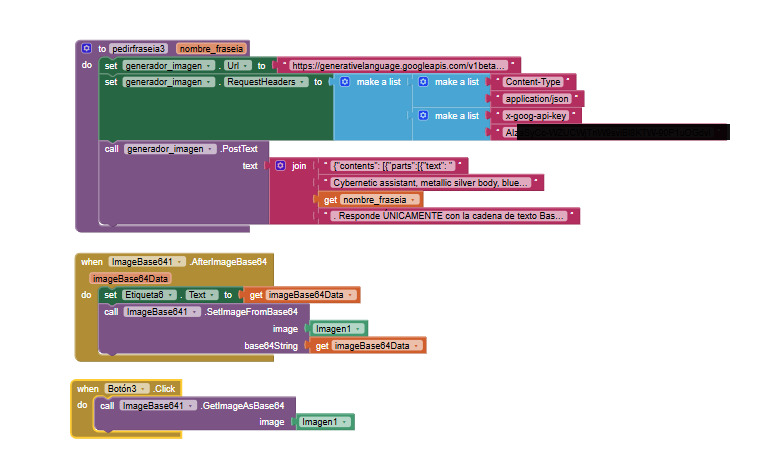Screen dimensions: 773x457
Task: Select the imageBase64Data event parameter
Action: [130, 278]
